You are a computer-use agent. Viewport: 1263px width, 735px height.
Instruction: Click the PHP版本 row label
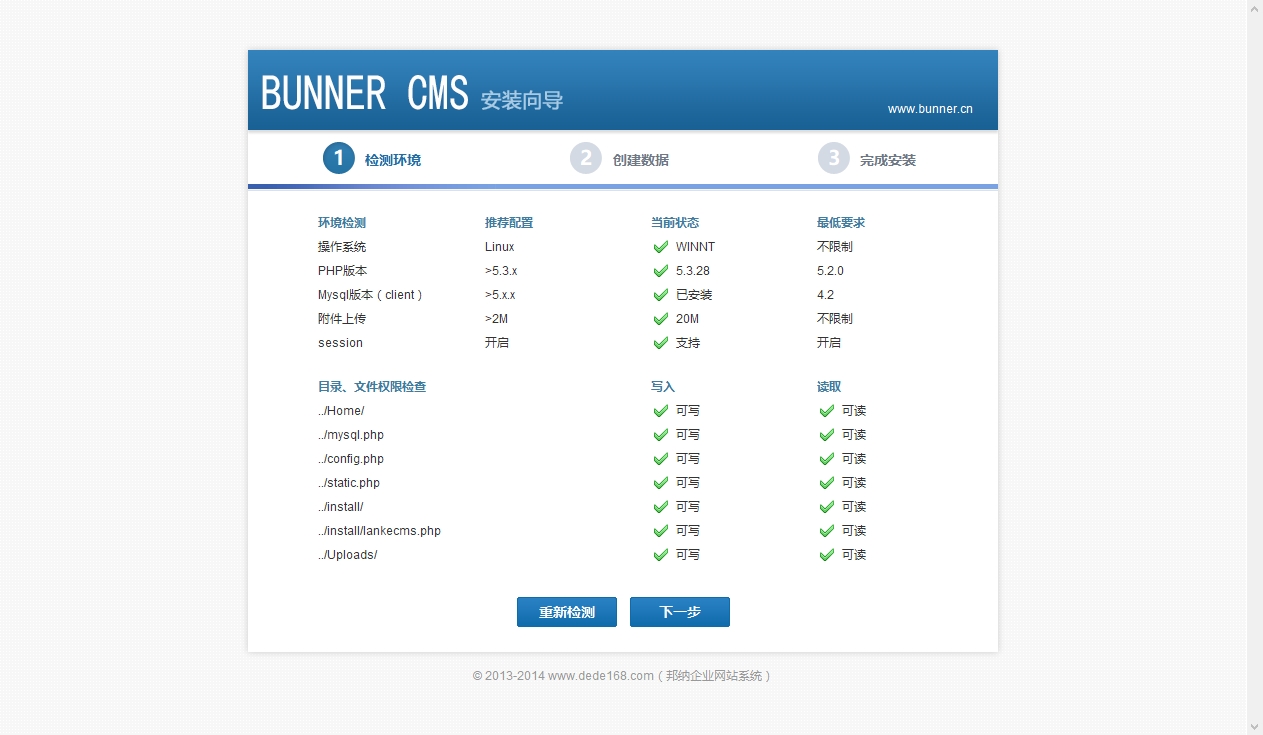(x=343, y=271)
